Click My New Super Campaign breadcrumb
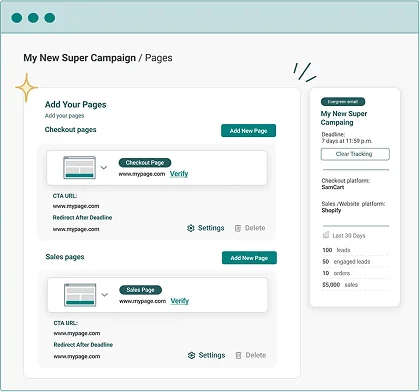This screenshot has width=420, height=392. coord(79,58)
